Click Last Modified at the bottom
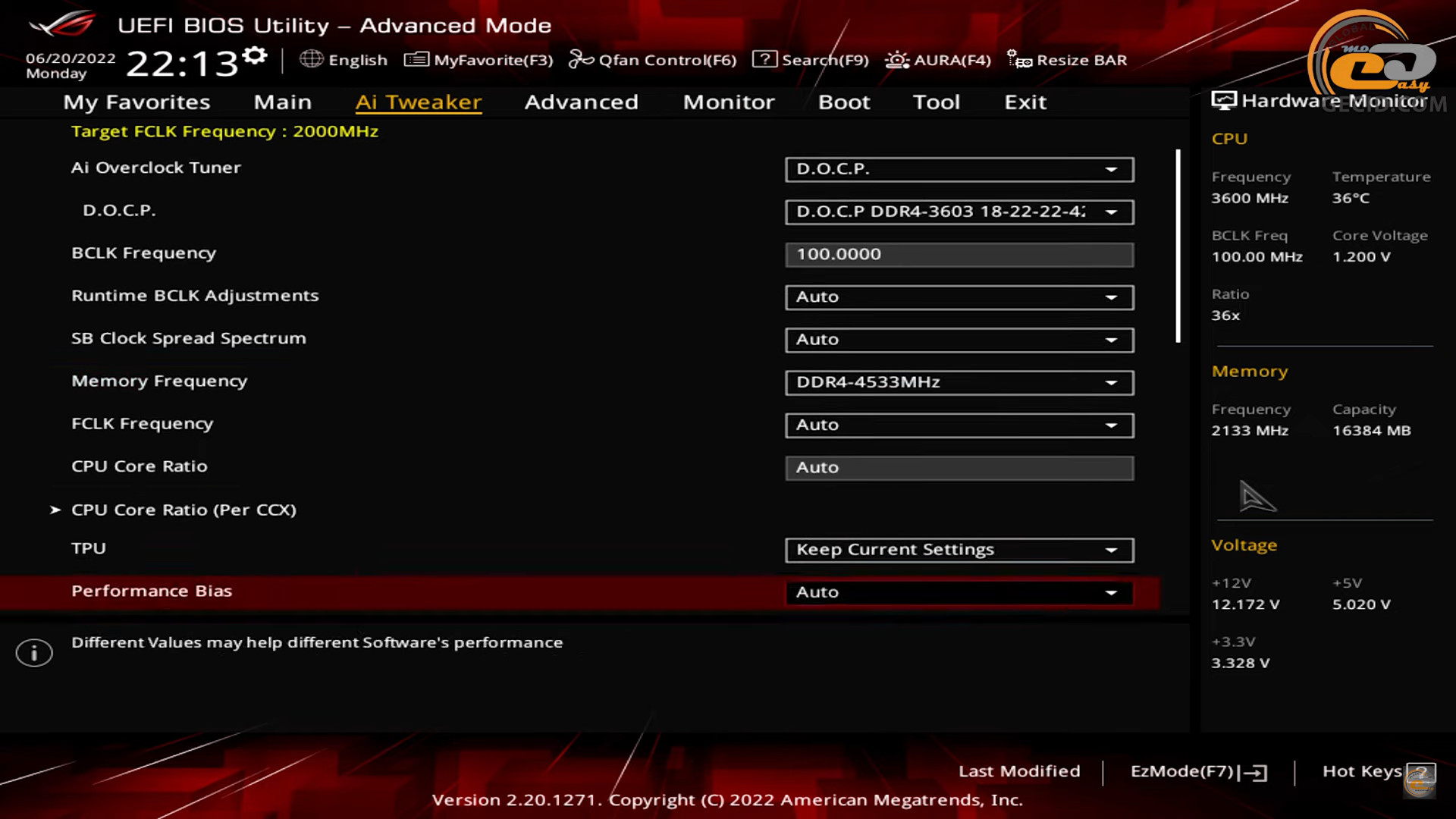 1019,771
